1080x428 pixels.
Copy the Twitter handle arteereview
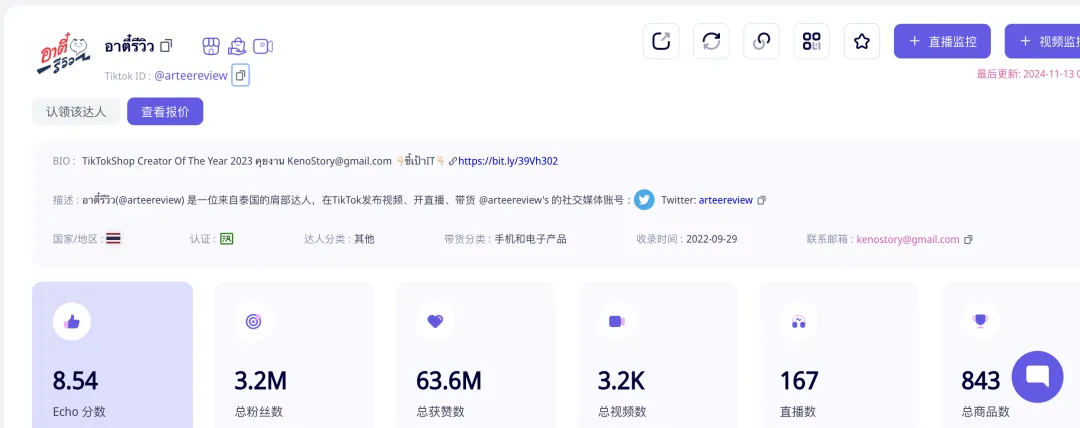coord(762,200)
